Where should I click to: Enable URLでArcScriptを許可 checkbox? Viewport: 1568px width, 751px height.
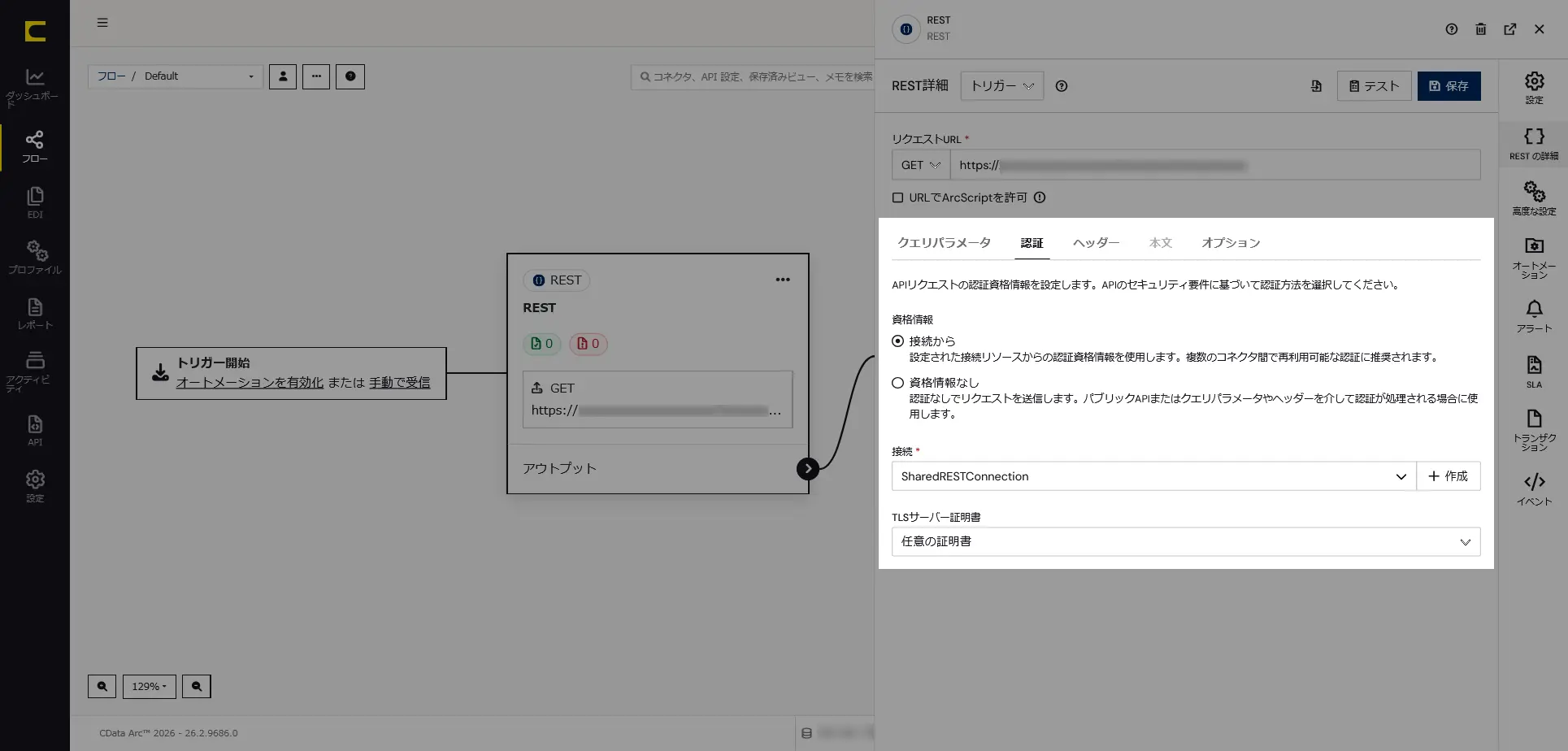[x=898, y=198]
